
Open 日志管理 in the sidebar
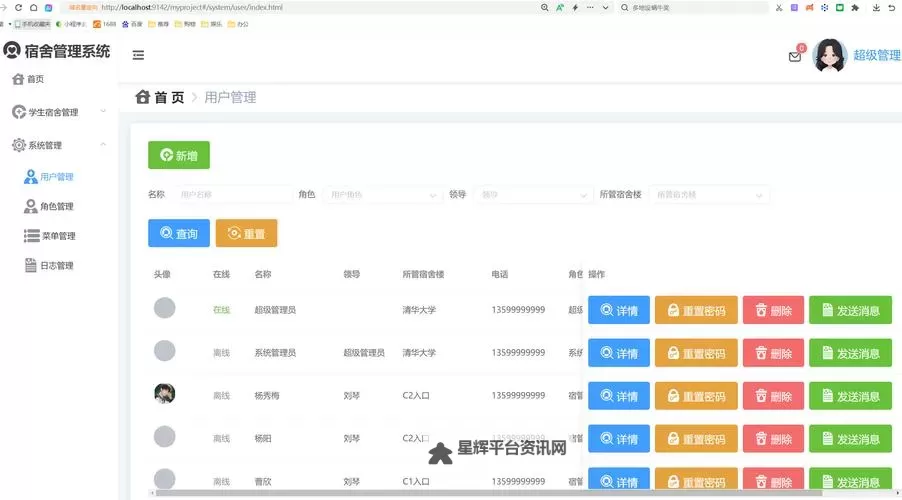click(49, 265)
